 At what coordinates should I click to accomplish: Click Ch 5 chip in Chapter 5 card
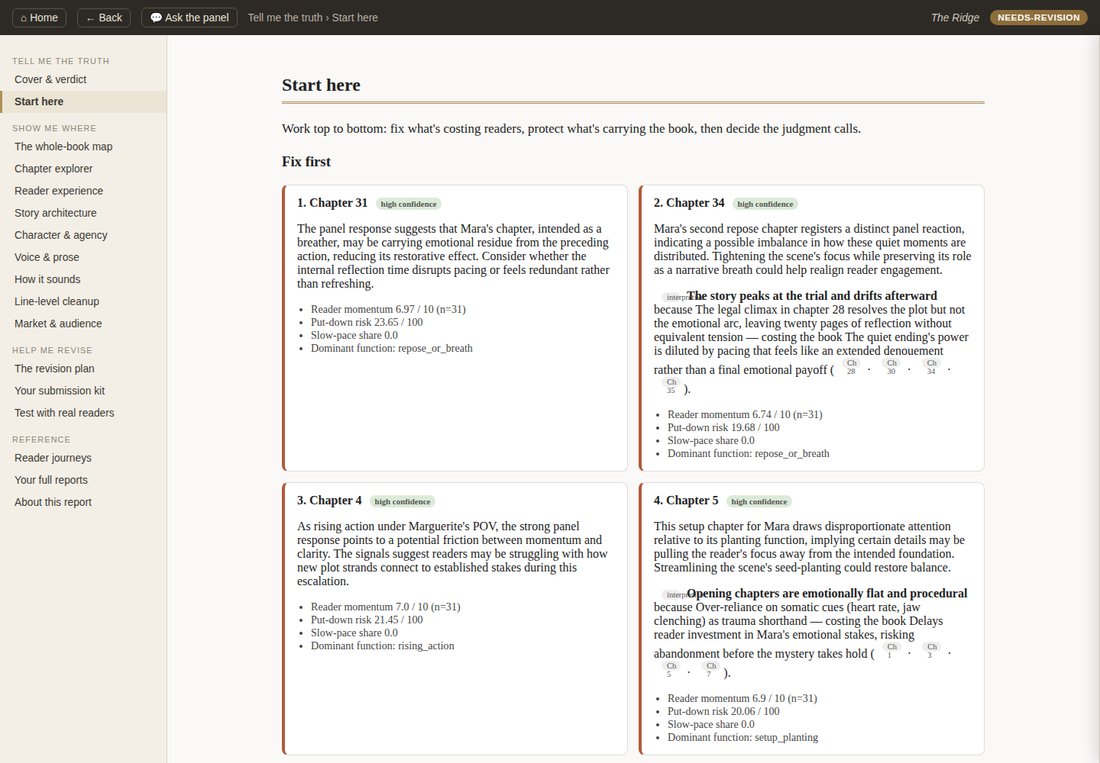pos(671,670)
